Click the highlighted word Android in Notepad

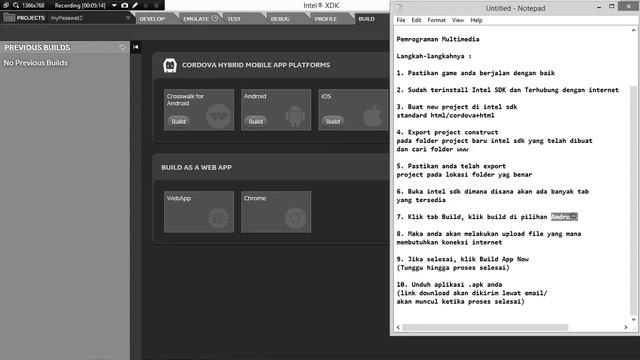pos(564,217)
